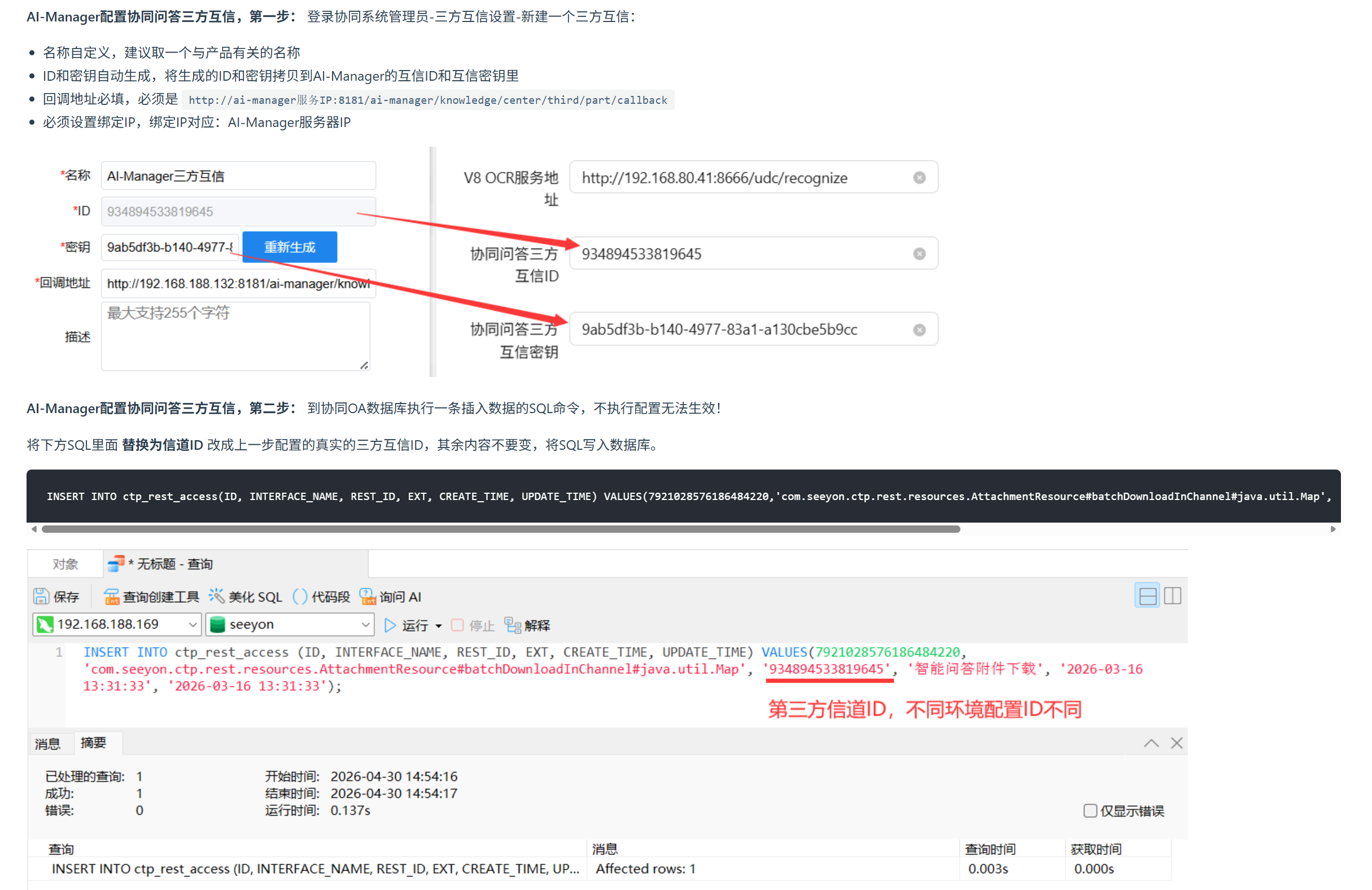Image resolution: width=1372 pixels, height=890 pixels.
Task: Open the 消息 results tab
Action: tap(47, 744)
